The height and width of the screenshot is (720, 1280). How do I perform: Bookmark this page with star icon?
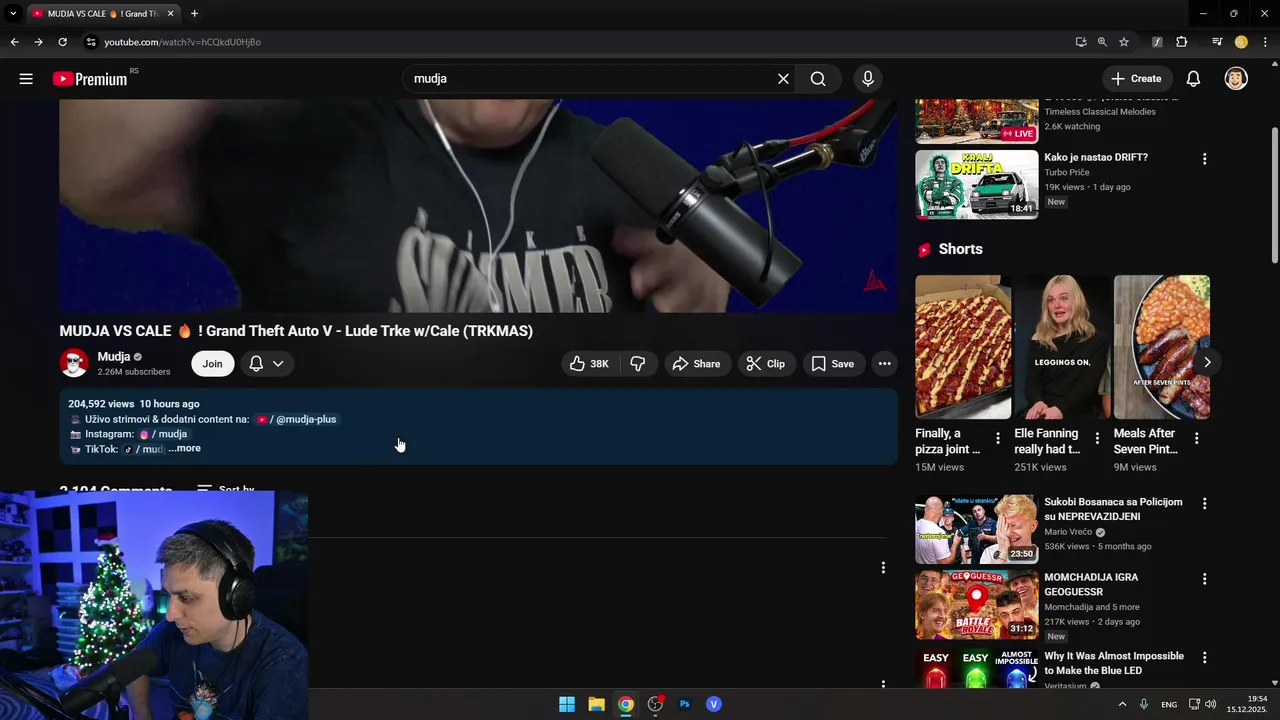pos(1124,42)
